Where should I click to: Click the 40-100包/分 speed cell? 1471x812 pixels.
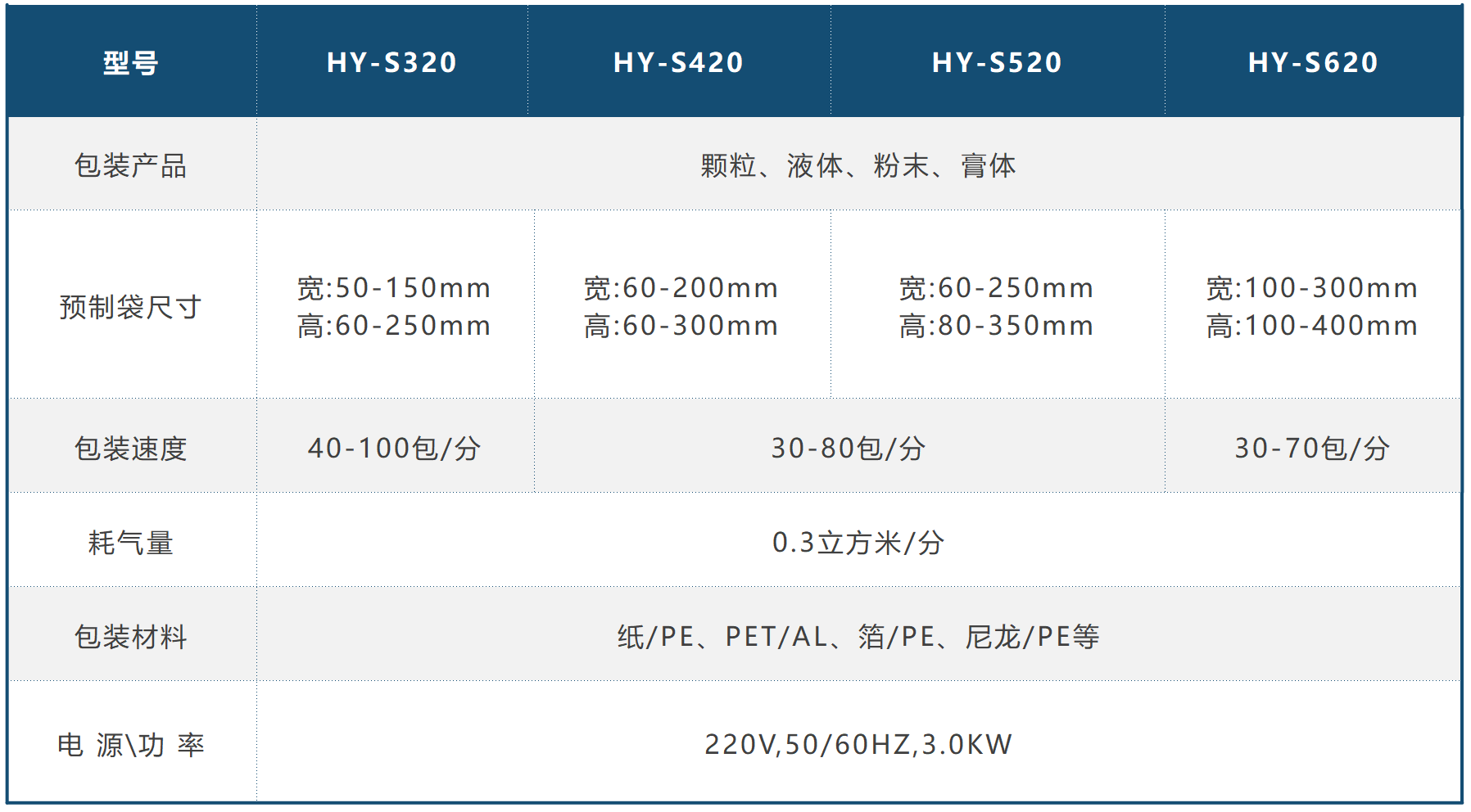394,448
